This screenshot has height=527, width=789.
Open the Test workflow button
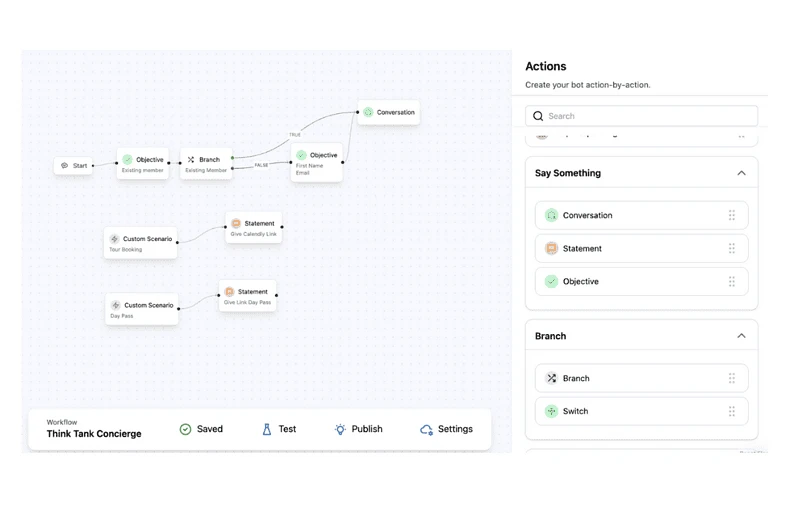[x=279, y=429]
